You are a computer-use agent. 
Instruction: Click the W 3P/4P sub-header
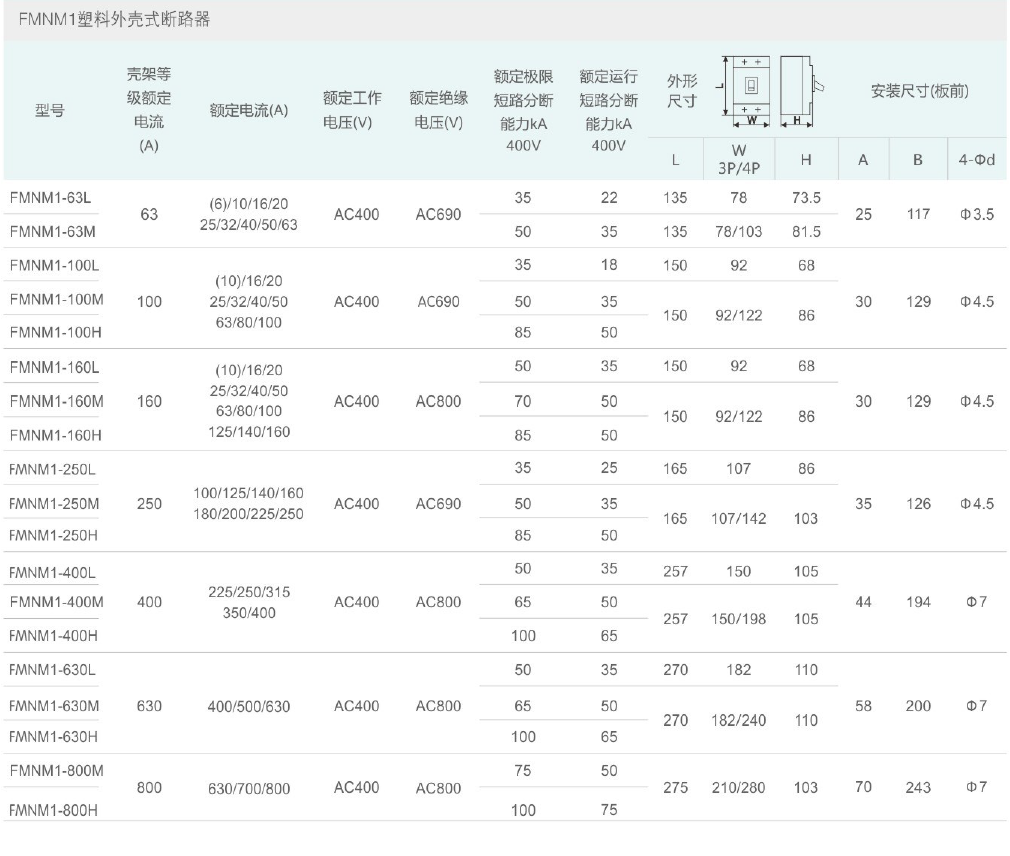(x=739, y=161)
